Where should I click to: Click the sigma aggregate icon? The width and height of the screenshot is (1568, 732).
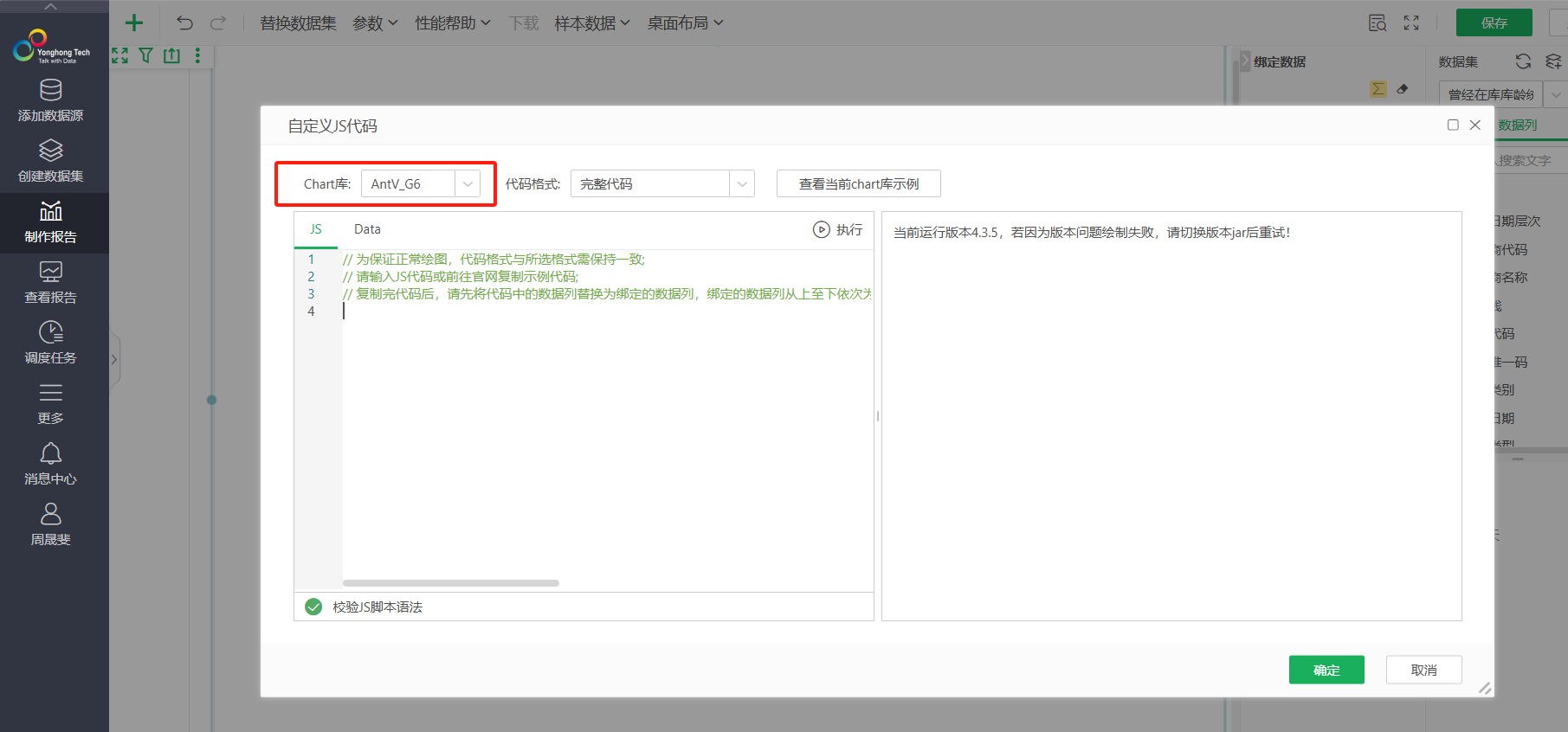pos(1378,89)
